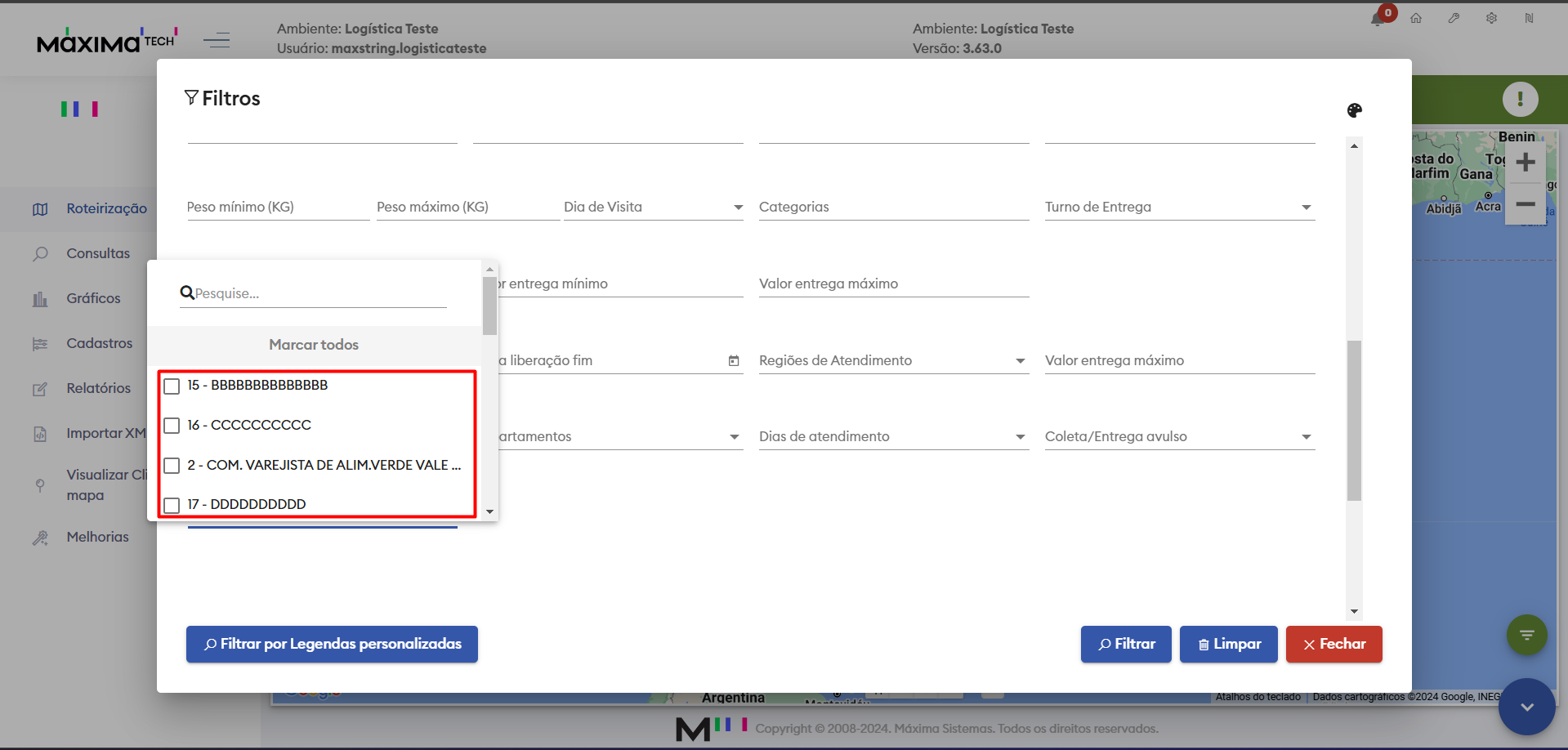Click Filtrar por Legendas personalizadas
This screenshot has height=750, width=1568.
coord(332,644)
